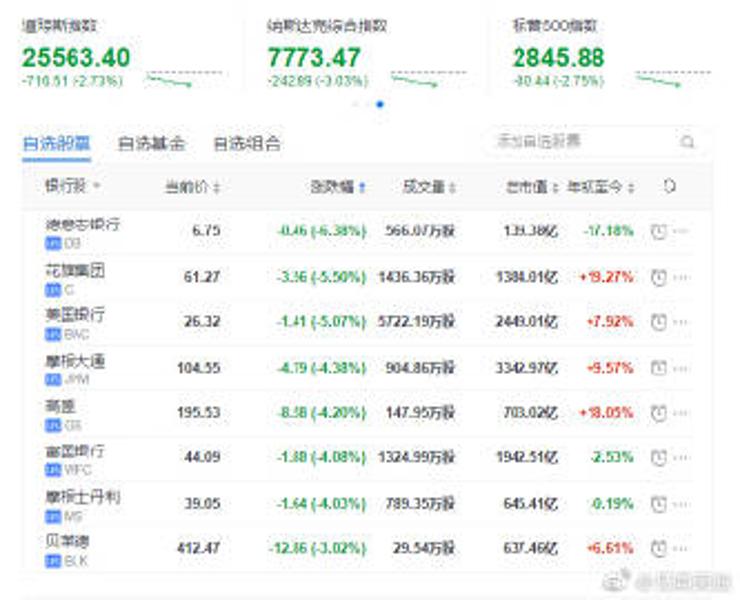Sort the list by 成交量 column

coord(429,187)
